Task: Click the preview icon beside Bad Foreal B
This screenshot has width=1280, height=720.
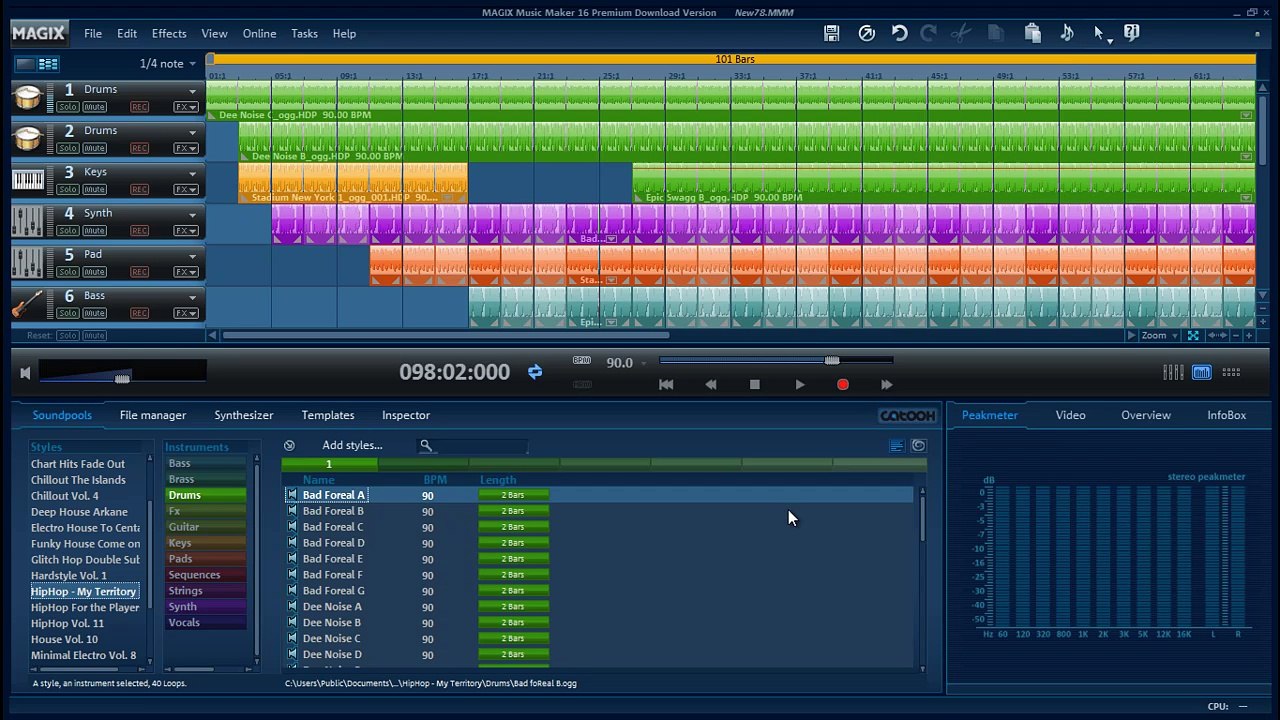Action: 292,510
